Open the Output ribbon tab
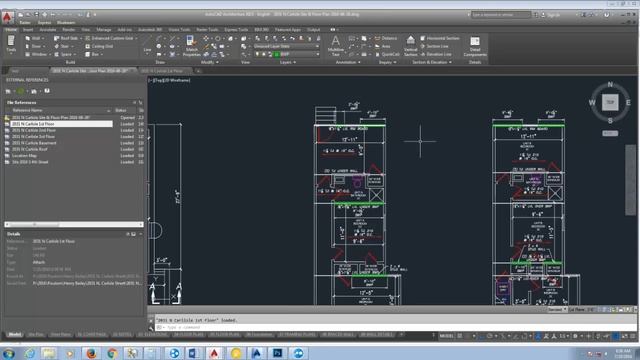The height and width of the screenshot is (360, 640). (313, 30)
